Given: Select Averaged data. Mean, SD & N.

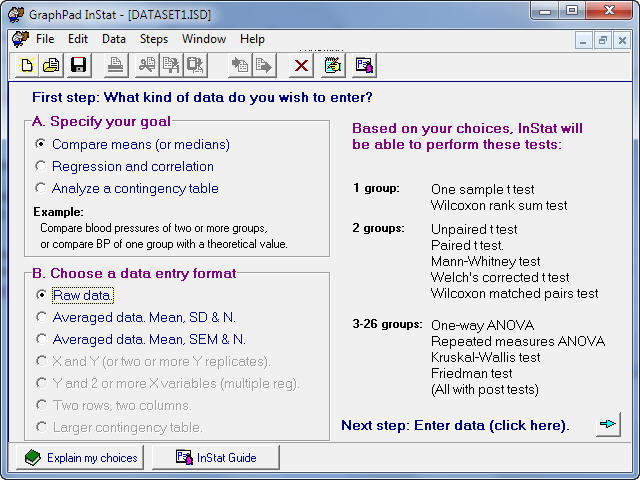Looking at the screenshot, I should tap(41, 317).
